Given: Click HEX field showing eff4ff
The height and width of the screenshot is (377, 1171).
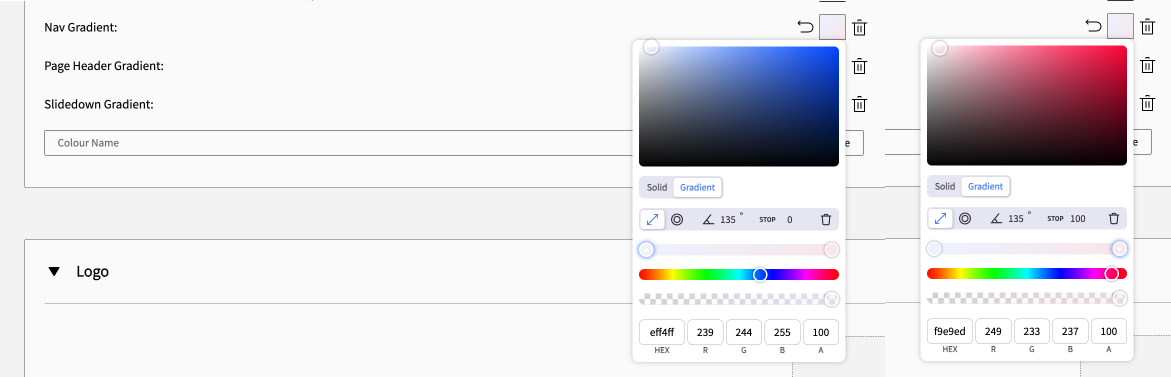Looking at the screenshot, I should click(662, 331).
